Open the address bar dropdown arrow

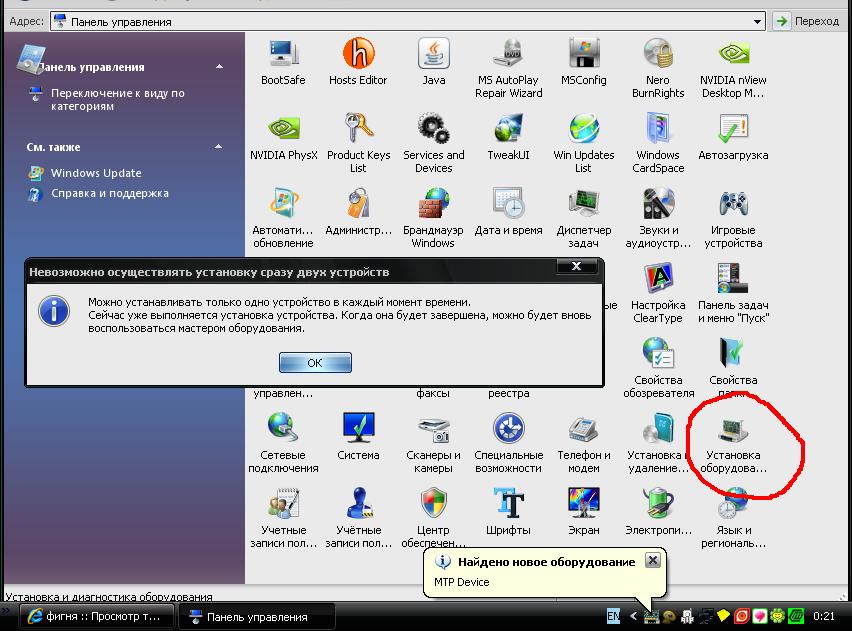tap(757, 22)
